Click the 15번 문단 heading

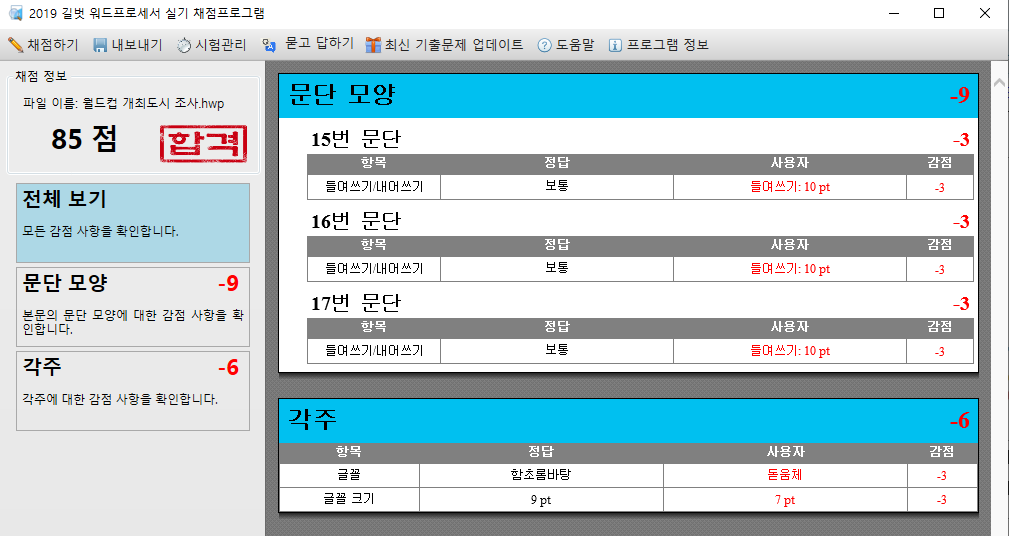pos(356,138)
